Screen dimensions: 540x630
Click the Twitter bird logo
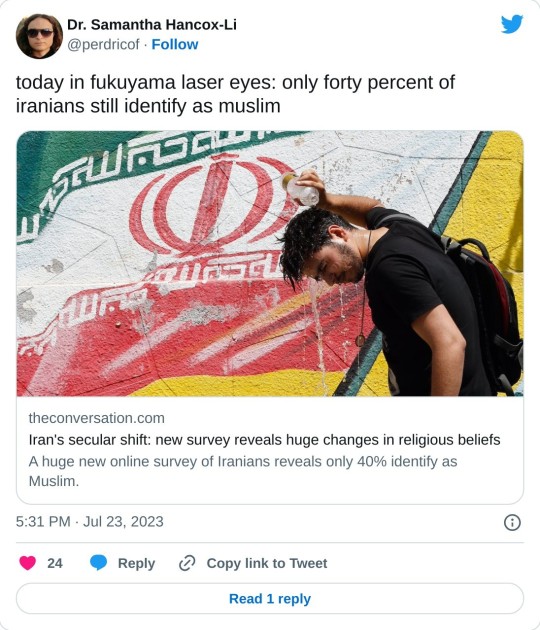tap(512, 24)
